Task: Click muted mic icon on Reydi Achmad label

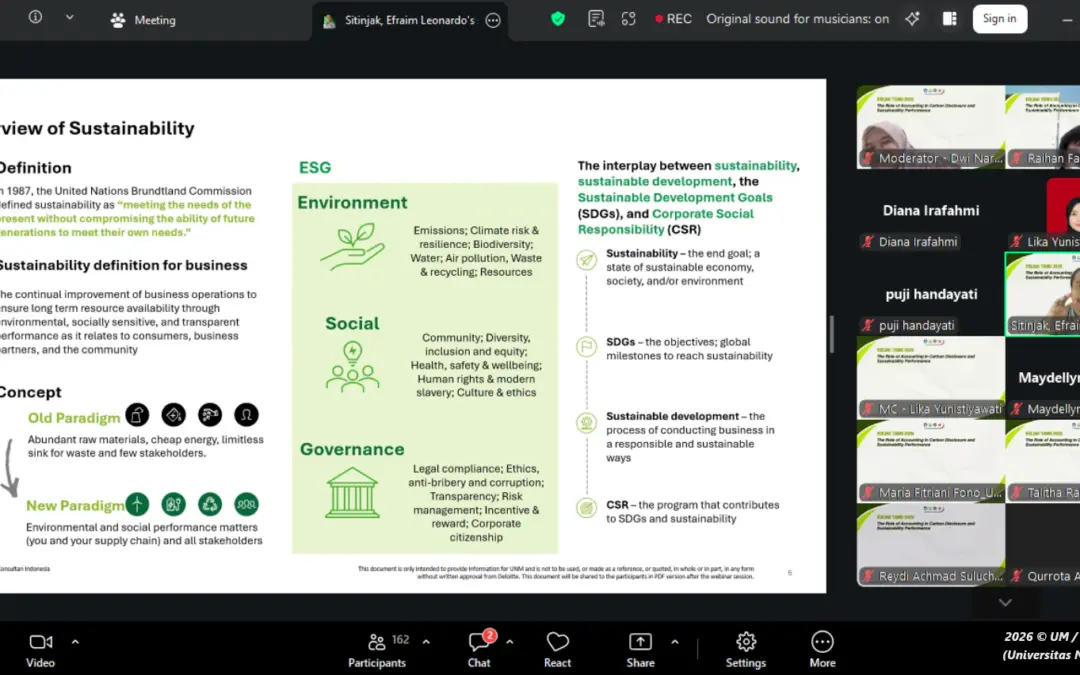Action: 868,576
